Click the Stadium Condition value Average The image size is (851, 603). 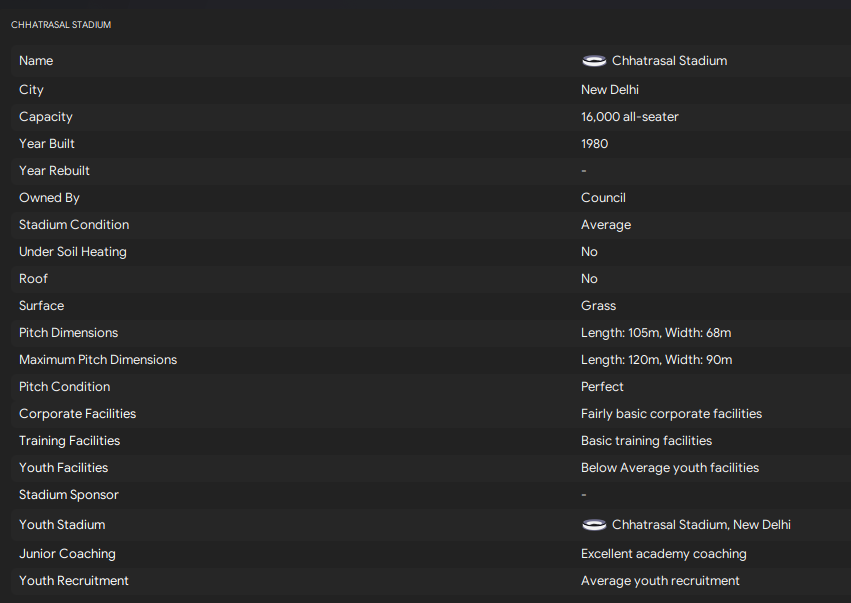point(605,225)
